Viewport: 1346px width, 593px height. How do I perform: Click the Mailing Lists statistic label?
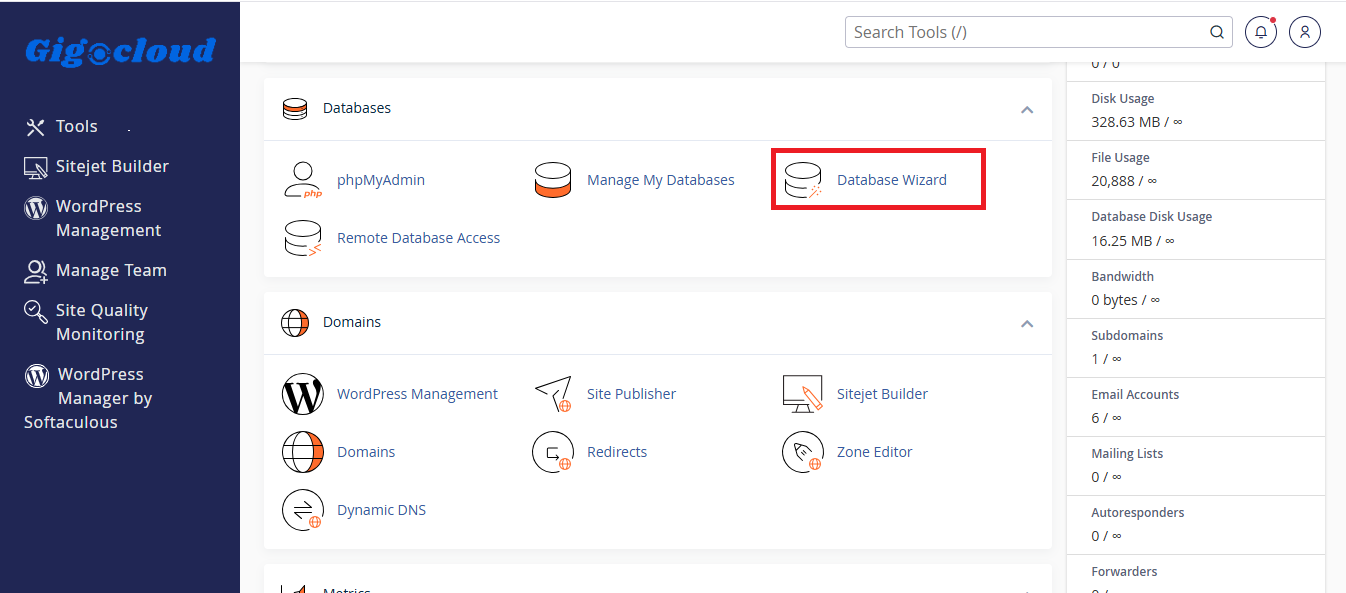(x=1127, y=454)
